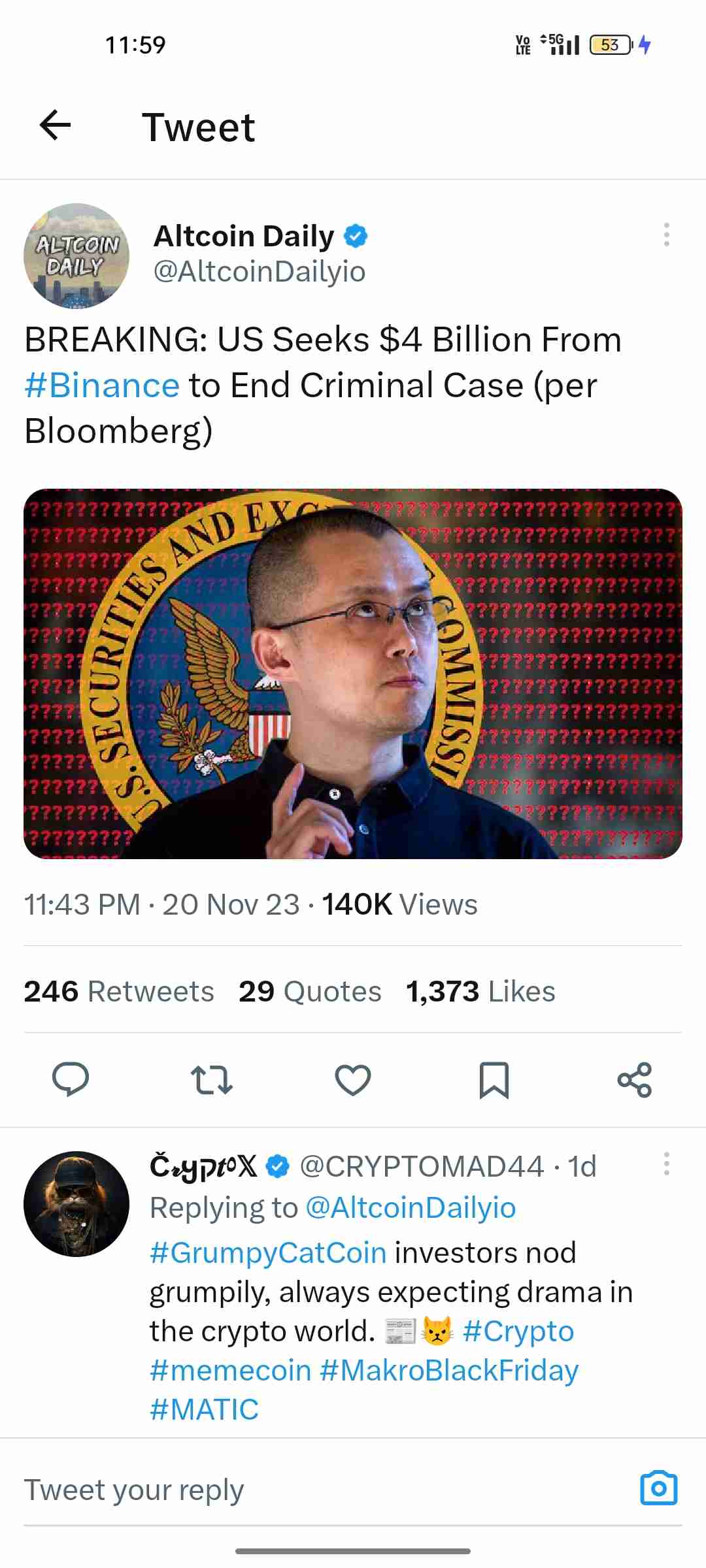The width and height of the screenshot is (706, 1568).
Task: Follow the @AltcoinDailyio reply mention
Action: 411,1208
